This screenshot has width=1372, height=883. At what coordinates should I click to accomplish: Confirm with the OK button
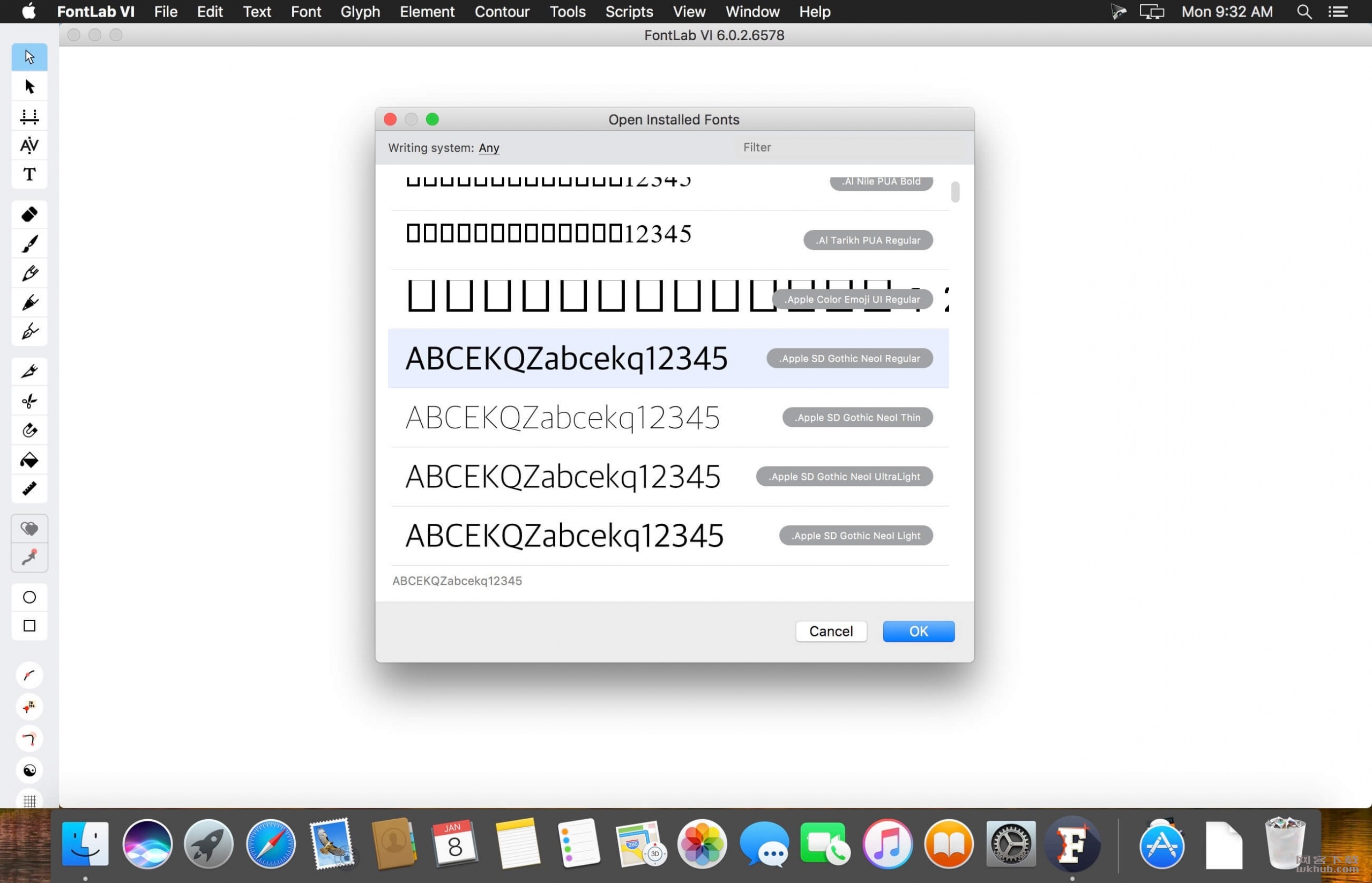tap(919, 631)
